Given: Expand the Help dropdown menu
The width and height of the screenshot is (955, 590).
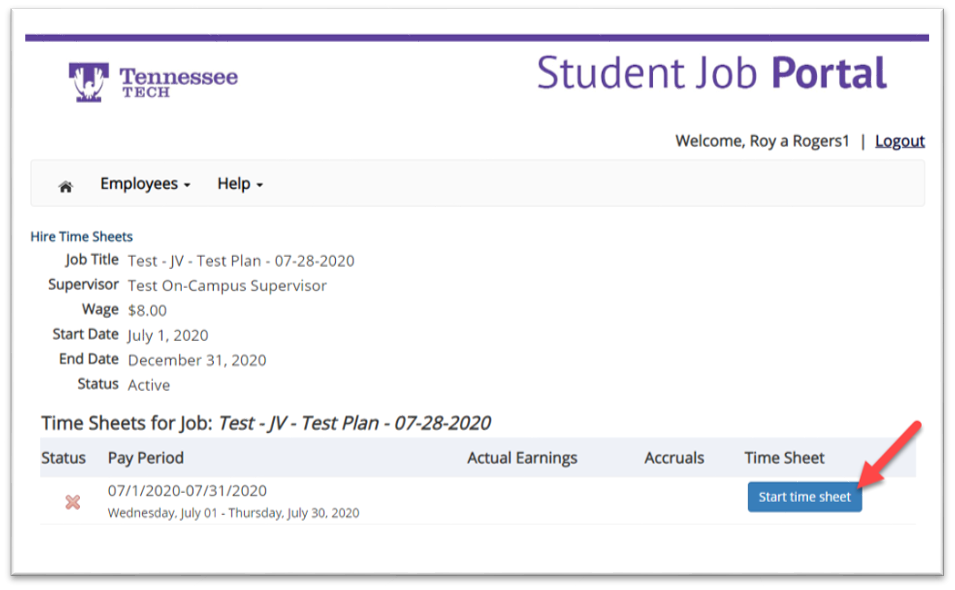Looking at the screenshot, I should pos(240,184).
